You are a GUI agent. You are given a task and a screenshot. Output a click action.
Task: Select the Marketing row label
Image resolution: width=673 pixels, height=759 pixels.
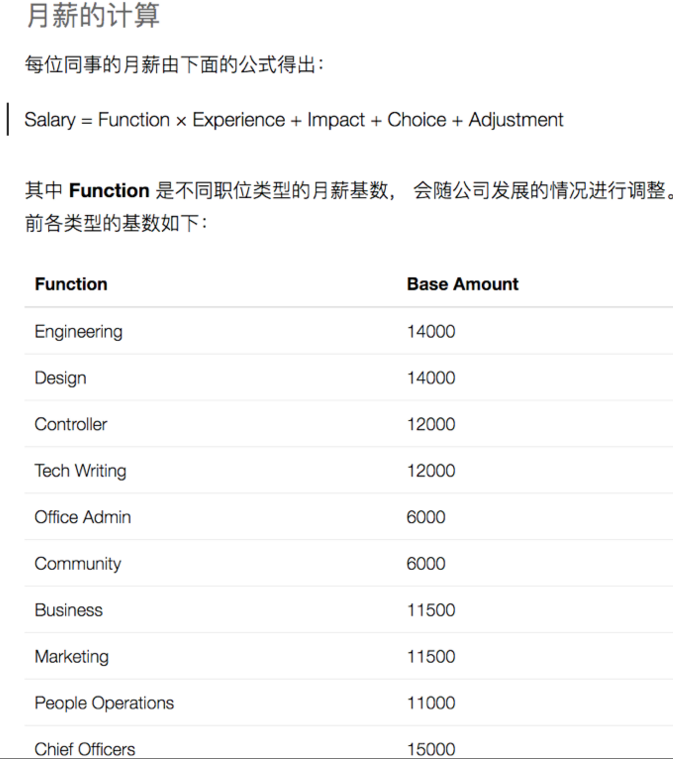(72, 657)
